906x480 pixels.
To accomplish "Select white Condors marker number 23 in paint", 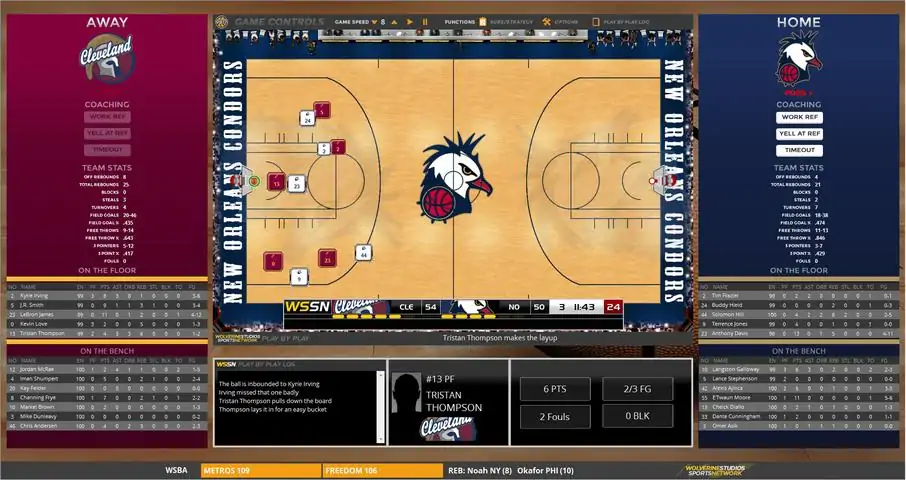I will pyautogui.click(x=296, y=184).
